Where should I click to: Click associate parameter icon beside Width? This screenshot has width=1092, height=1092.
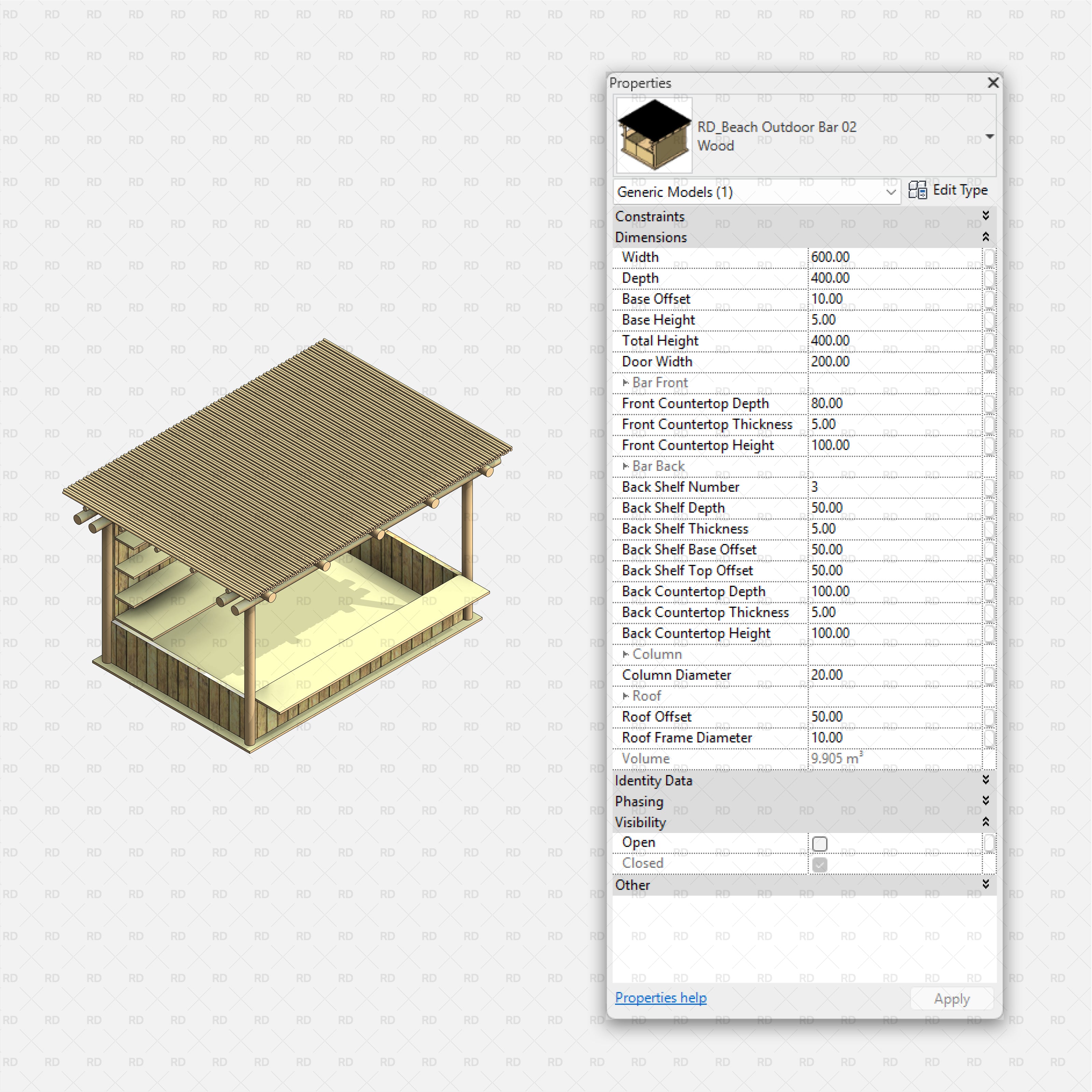(989, 257)
